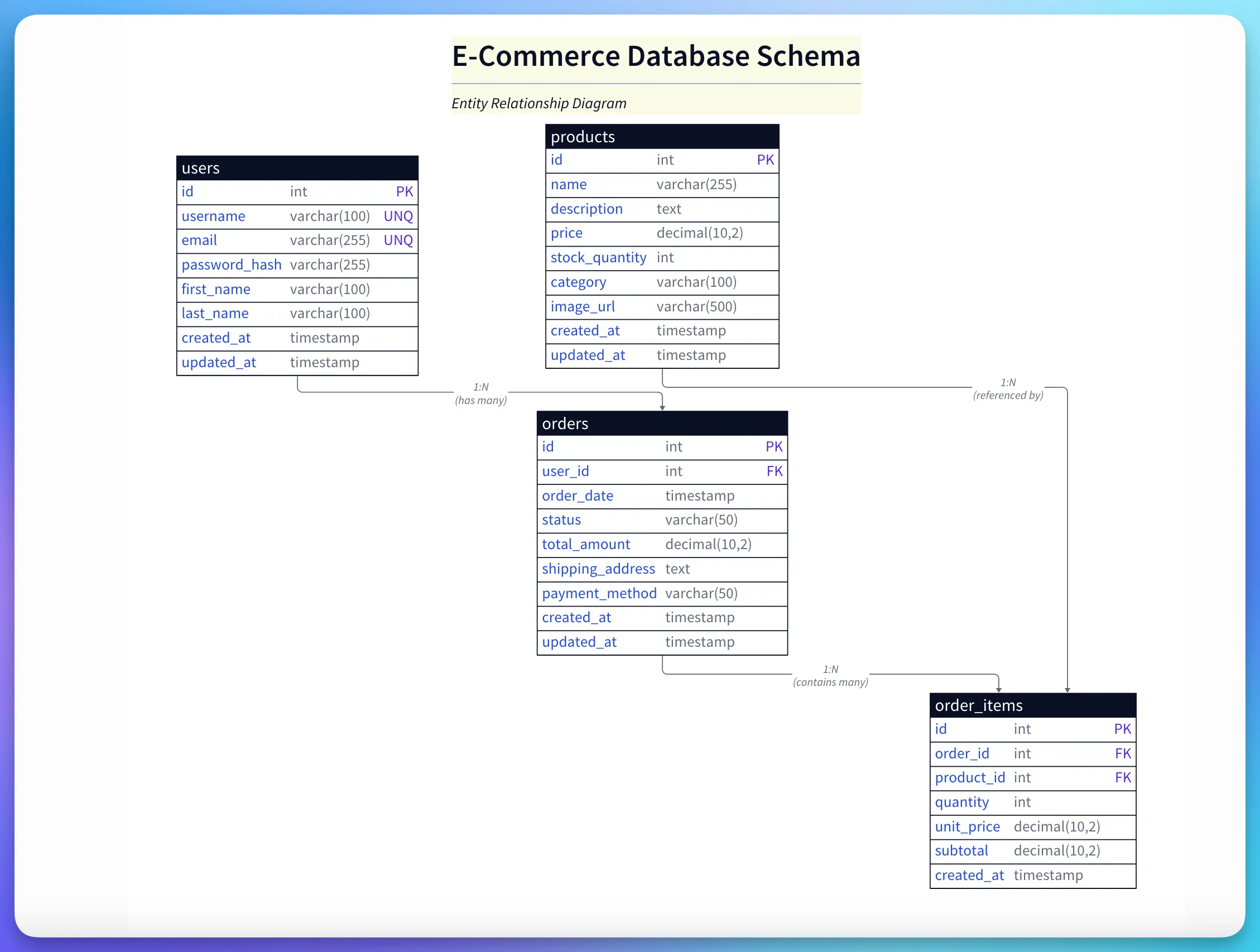Select the orders table header

tap(565, 424)
